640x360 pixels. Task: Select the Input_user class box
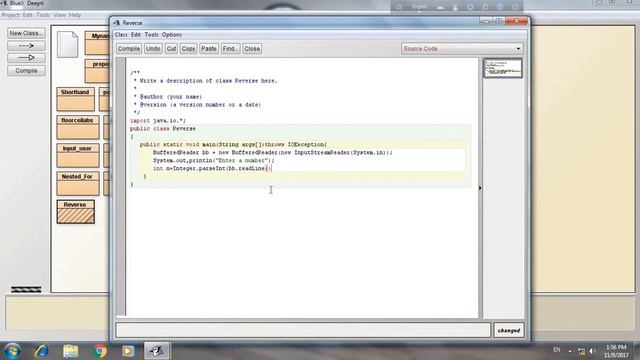pyautogui.click(x=78, y=155)
